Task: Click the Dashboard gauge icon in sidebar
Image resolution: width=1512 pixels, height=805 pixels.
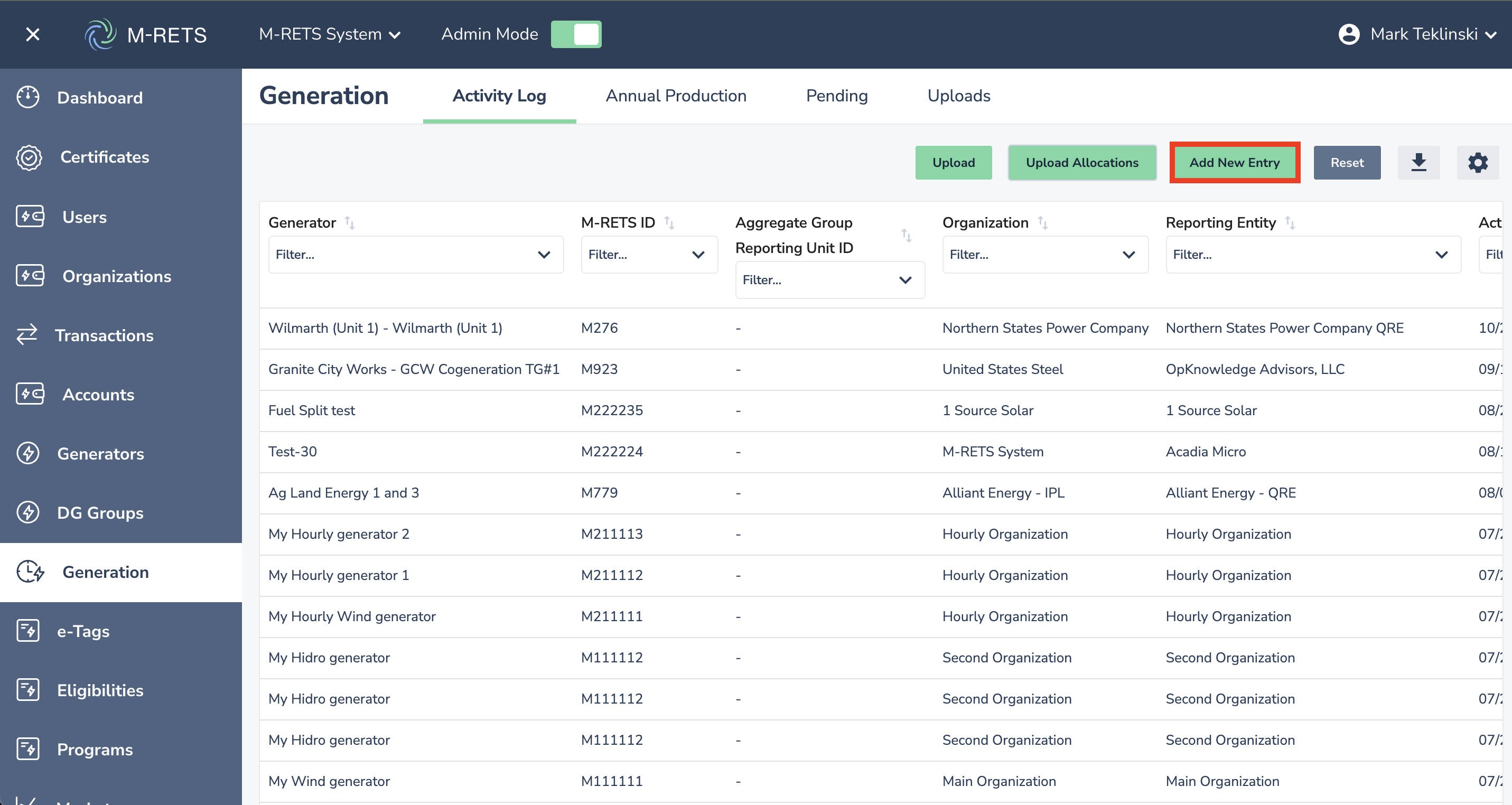Action: point(28,97)
